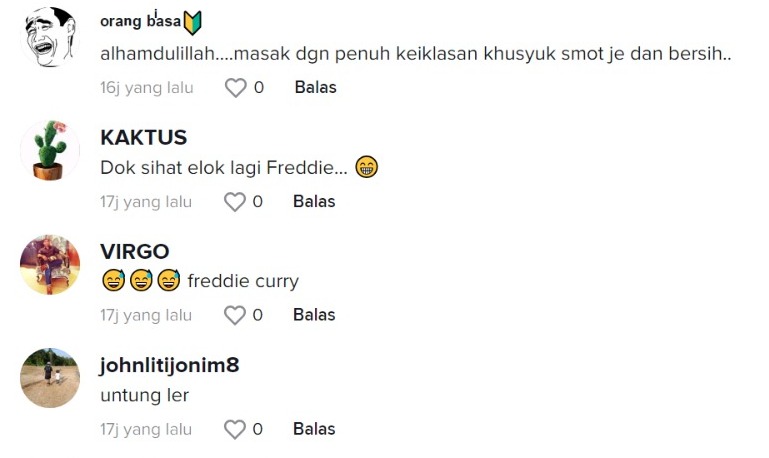The height and width of the screenshot is (458, 769).
Task: Reply to orang biasa's comment
Action: coord(315,88)
